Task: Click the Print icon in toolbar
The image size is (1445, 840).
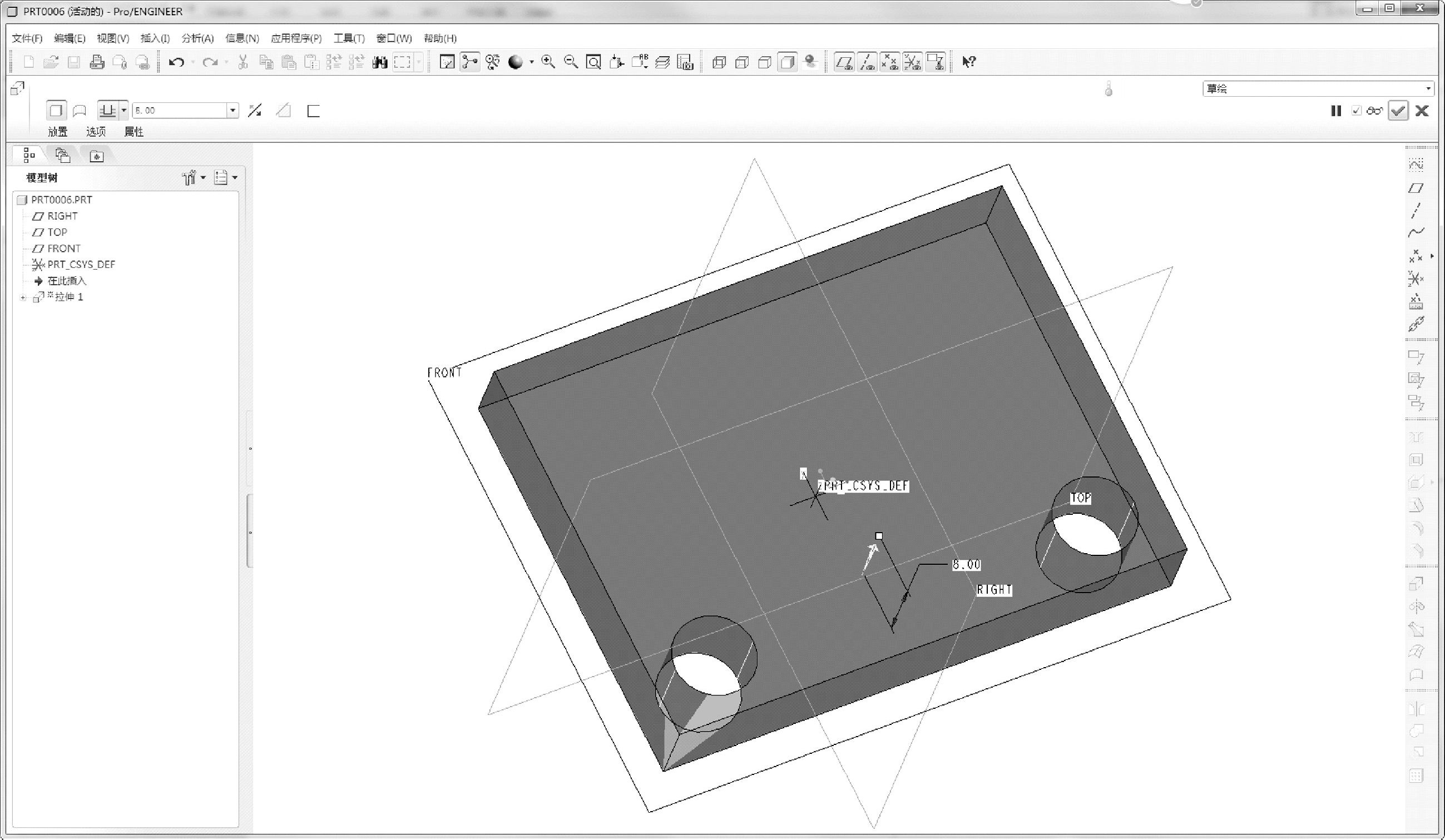Action: (x=97, y=62)
